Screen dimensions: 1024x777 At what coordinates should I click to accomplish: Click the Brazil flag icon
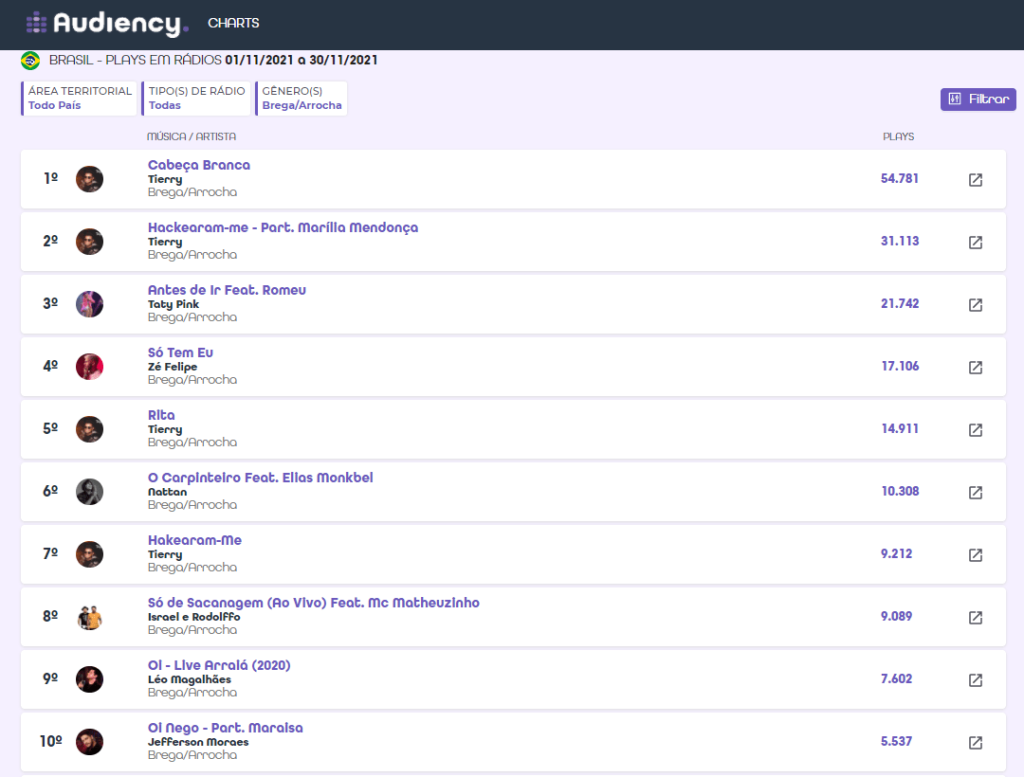(30, 61)
